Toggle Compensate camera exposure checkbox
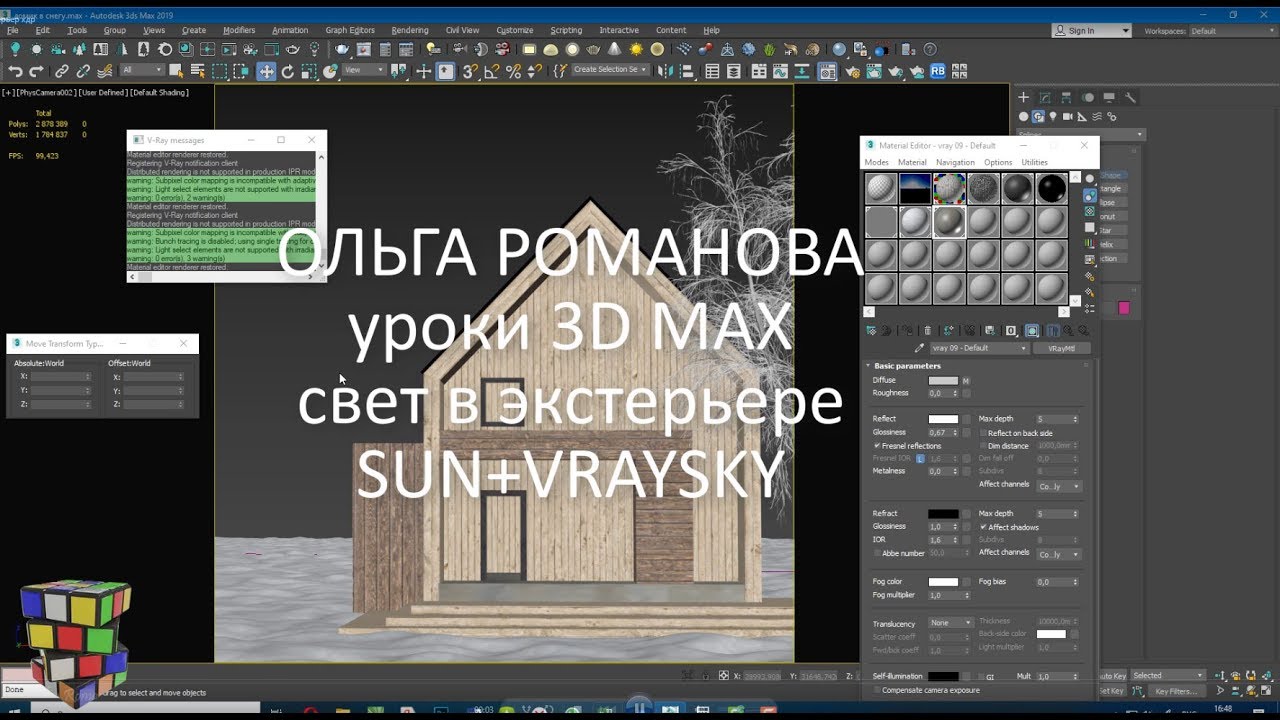This screenshot has height=720, width=1280. click(x=877, y=690)
